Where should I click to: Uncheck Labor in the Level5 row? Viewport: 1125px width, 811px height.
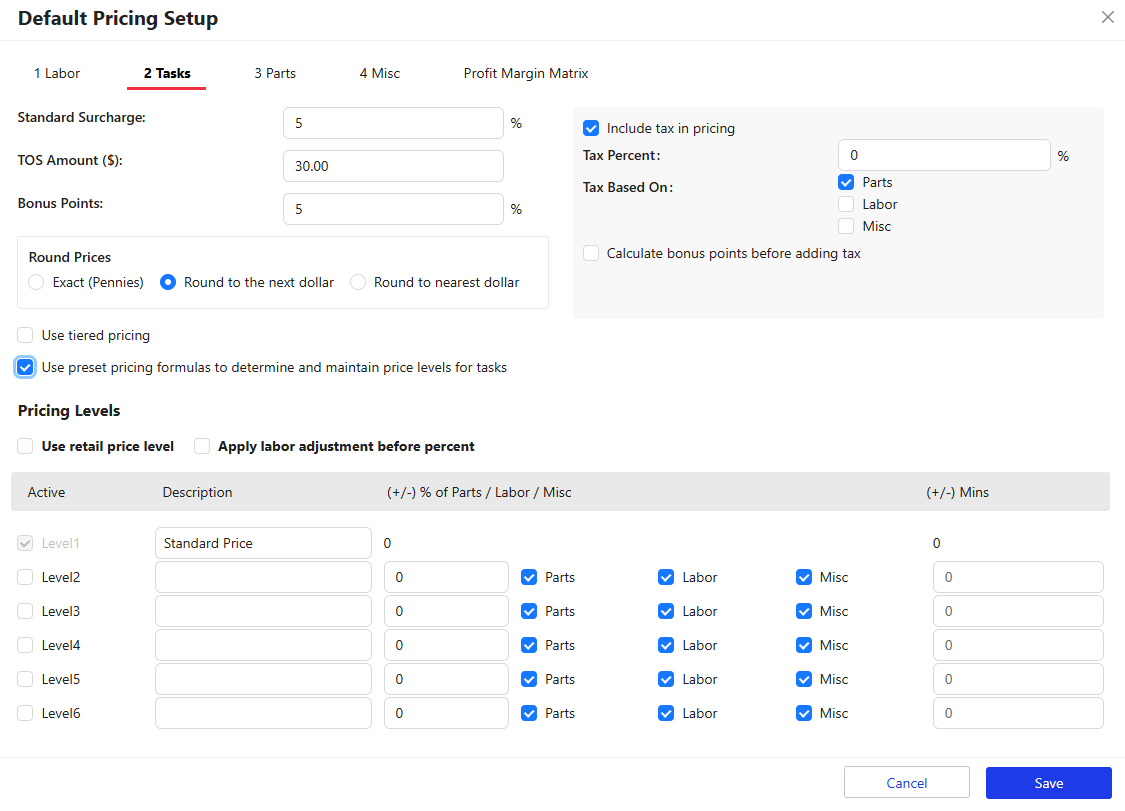(x=667, y=679)
